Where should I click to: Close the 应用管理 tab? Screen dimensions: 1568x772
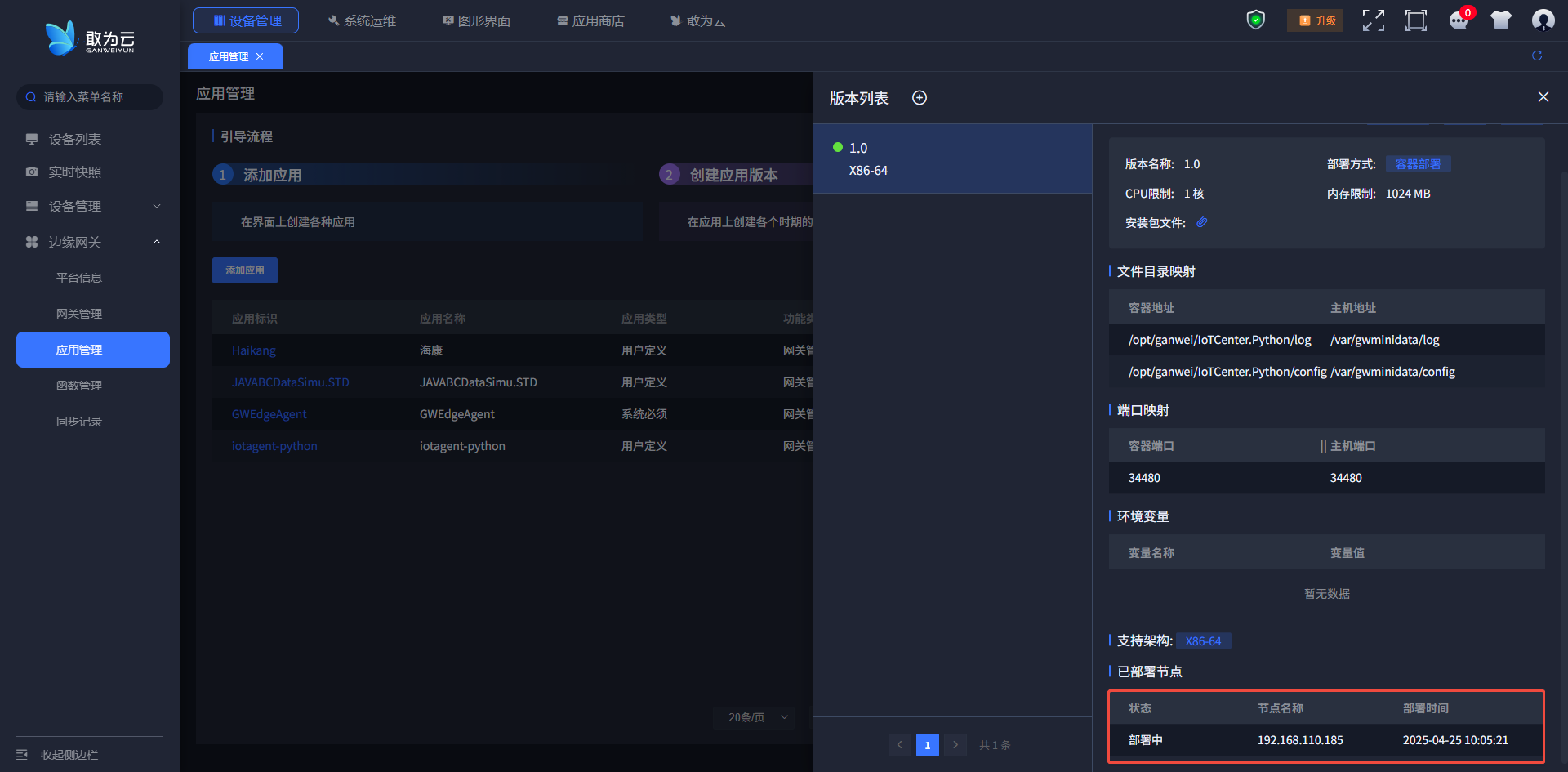[260, 56]
